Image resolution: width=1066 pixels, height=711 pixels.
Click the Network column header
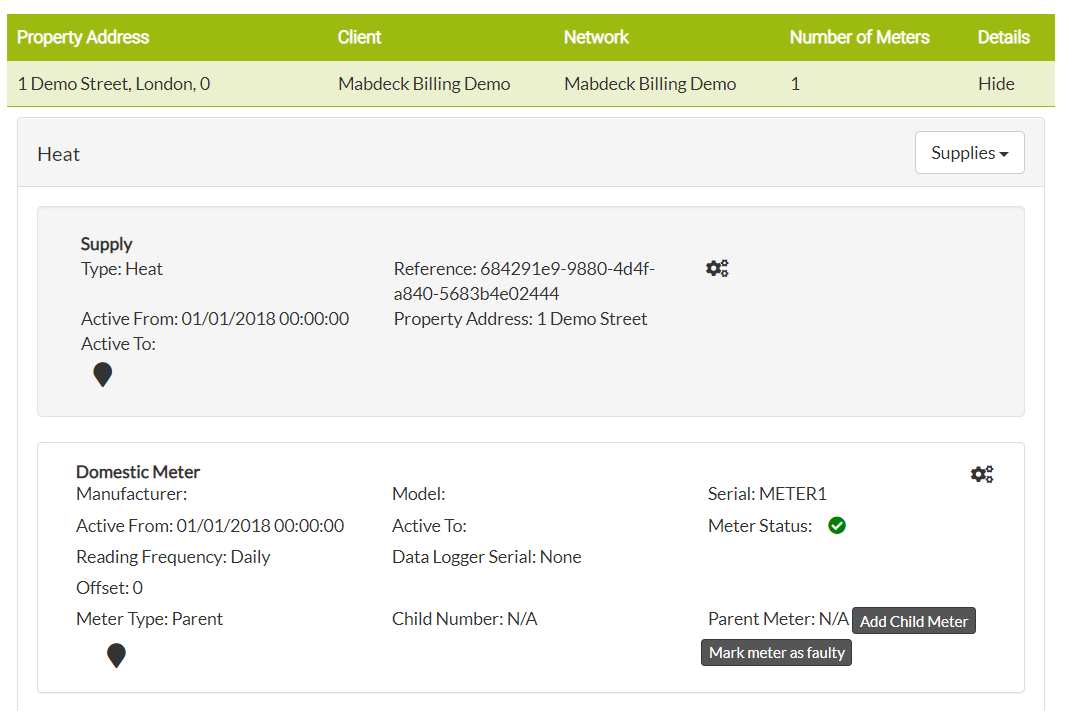(x=596, y=36)
